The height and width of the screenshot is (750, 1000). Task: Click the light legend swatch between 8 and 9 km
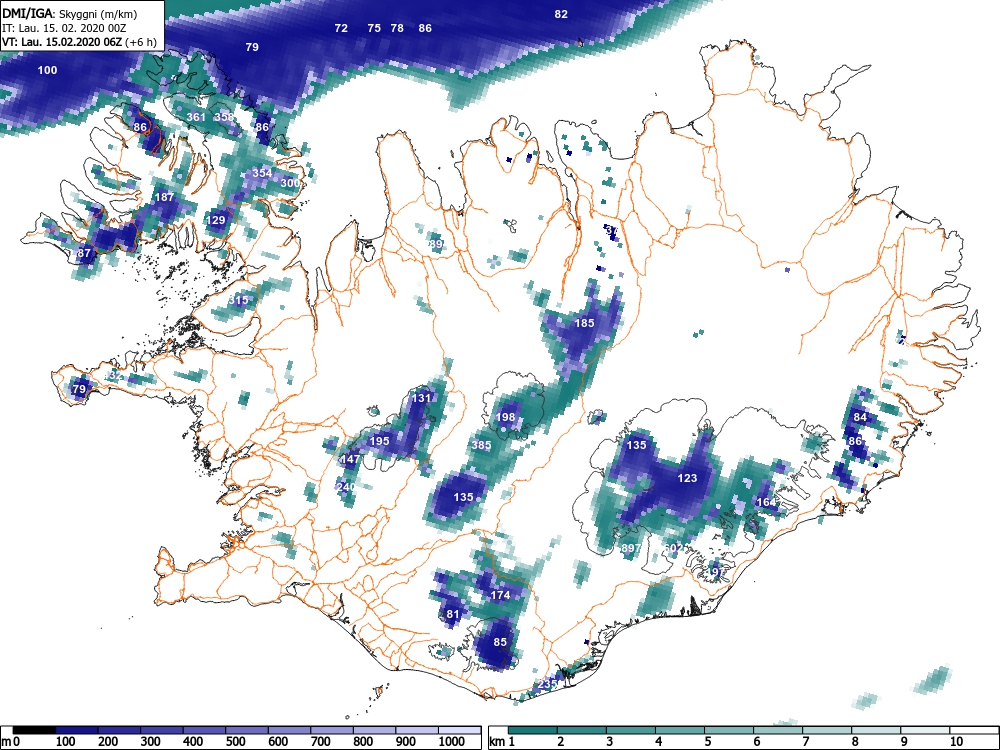point(876,730)
